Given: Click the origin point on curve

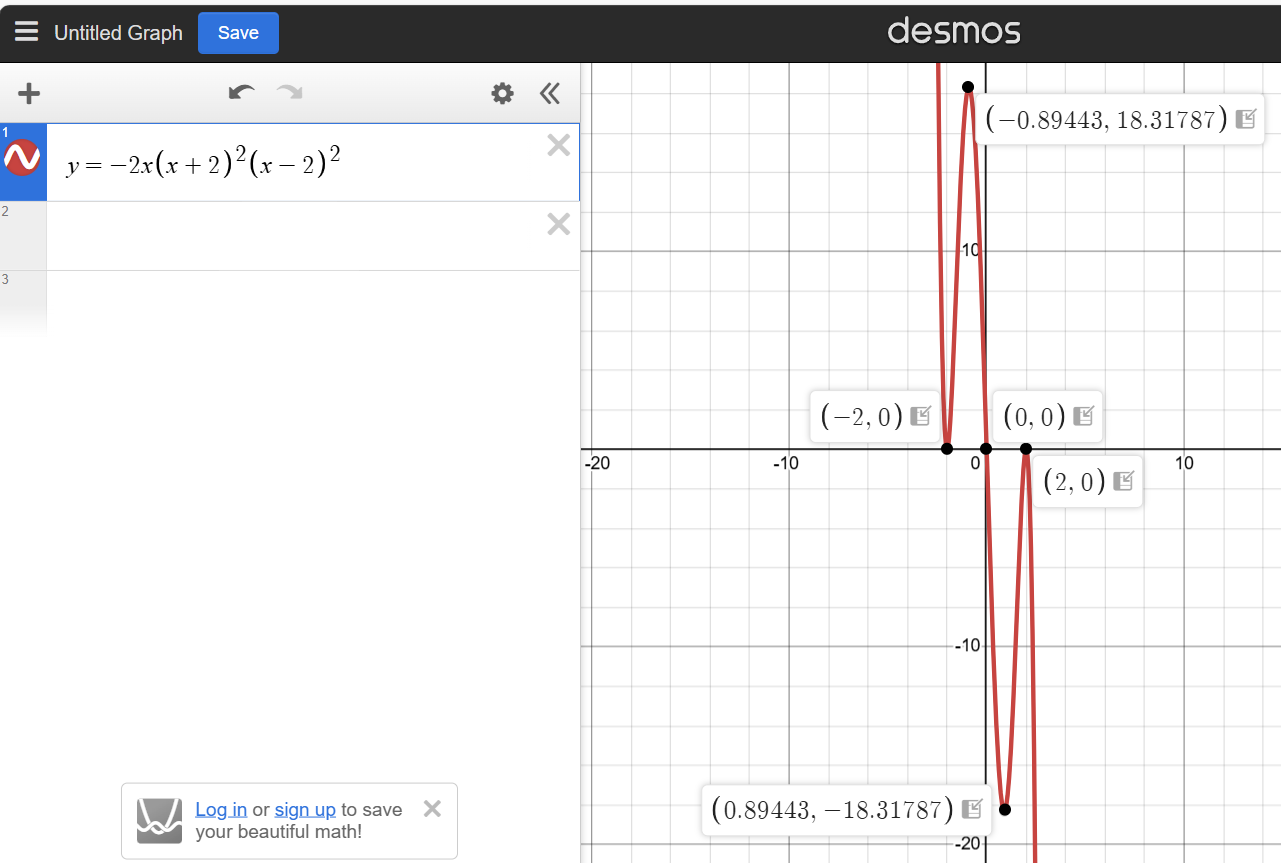Looking at the screenshot, I should click(x=986, y=449).
